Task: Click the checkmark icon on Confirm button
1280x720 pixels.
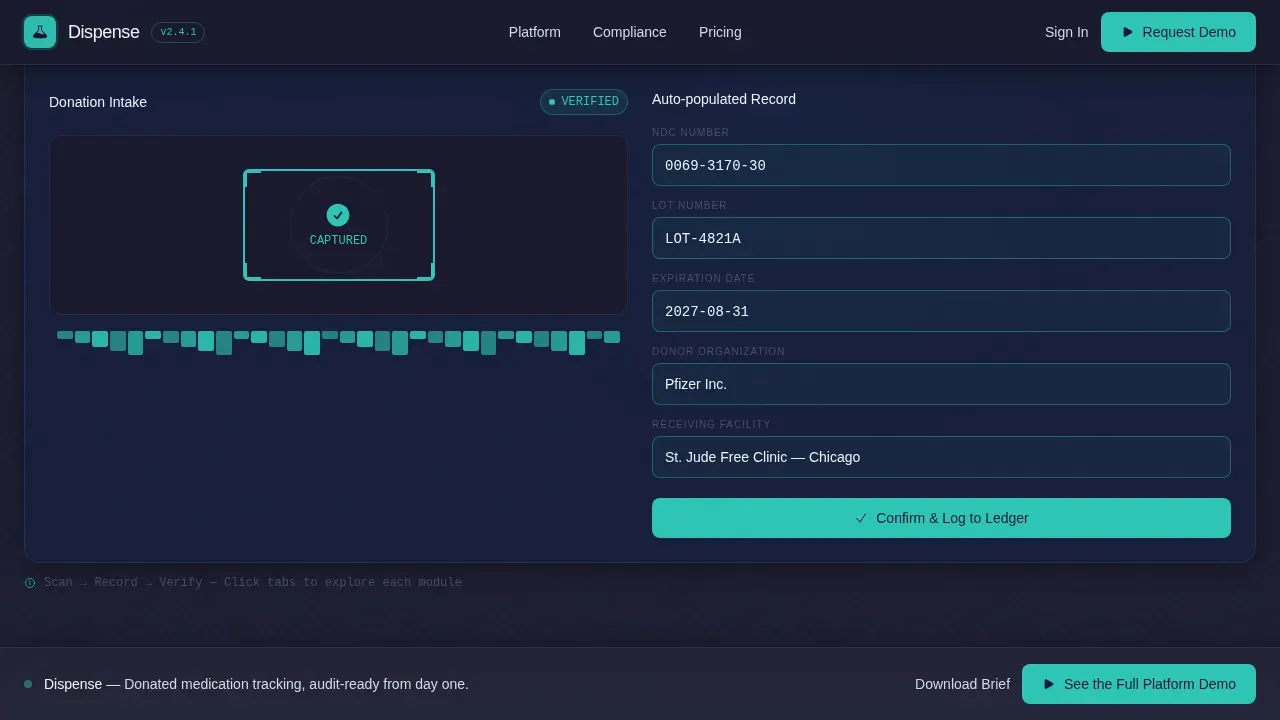Action: tap(861, 518)
